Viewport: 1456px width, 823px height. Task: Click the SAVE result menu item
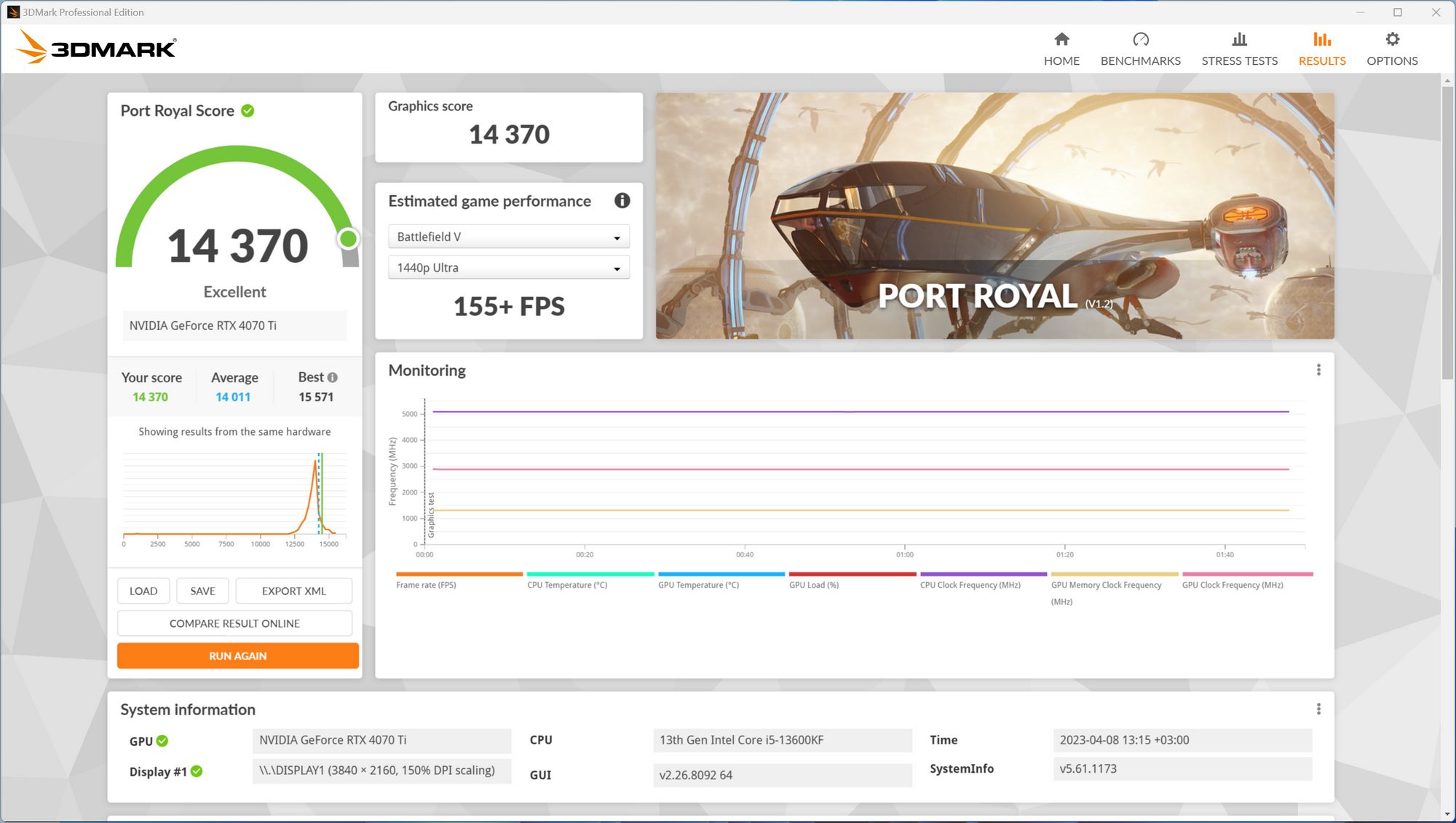(x=202, y=590)
